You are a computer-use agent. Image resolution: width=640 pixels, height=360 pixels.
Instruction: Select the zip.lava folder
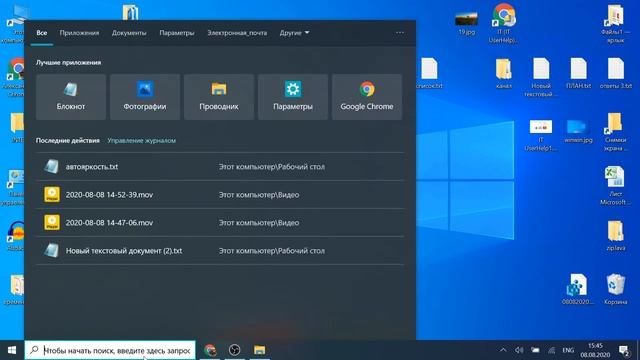615,236
